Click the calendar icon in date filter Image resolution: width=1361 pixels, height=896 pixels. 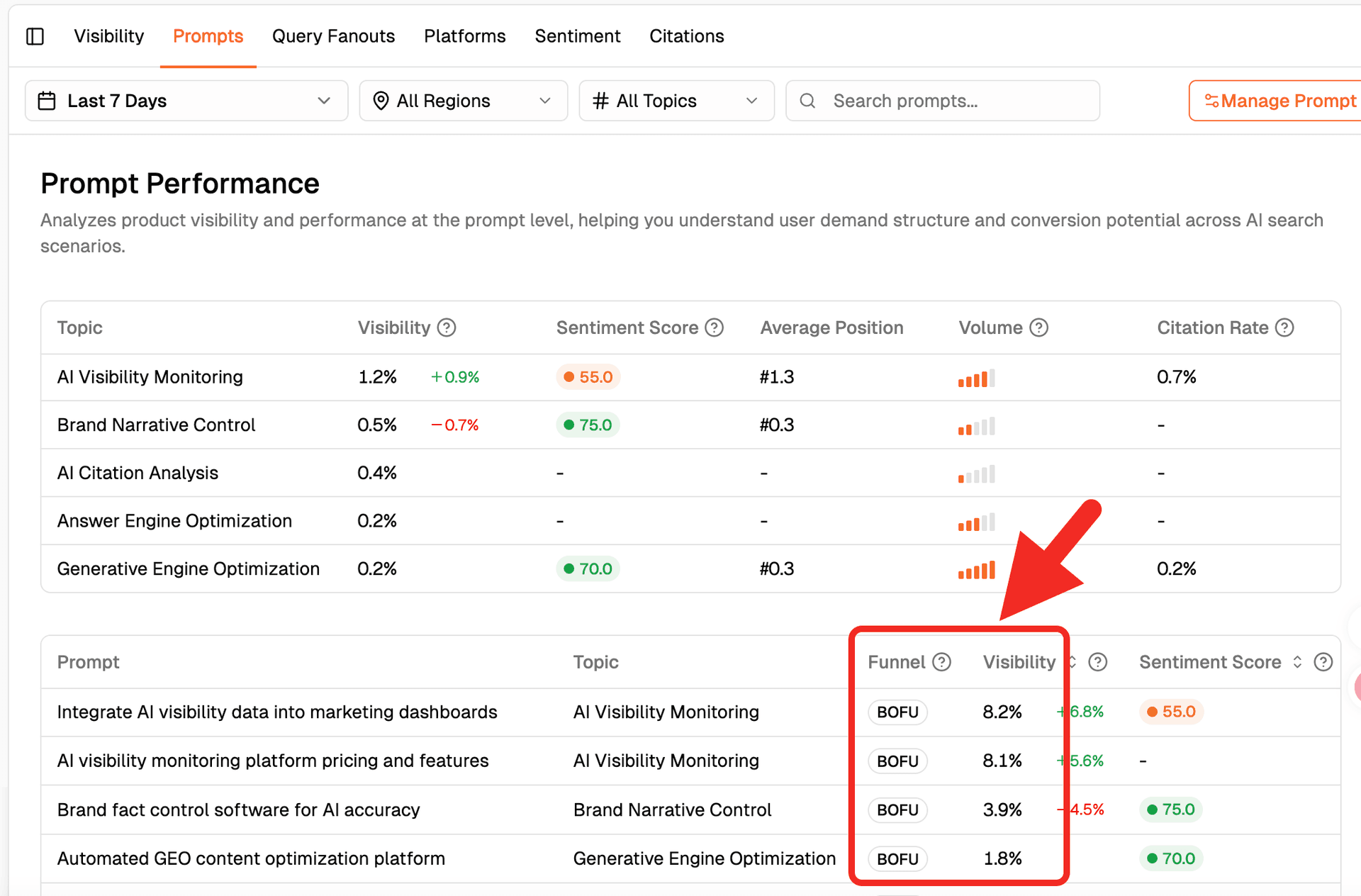pos(47,101)
